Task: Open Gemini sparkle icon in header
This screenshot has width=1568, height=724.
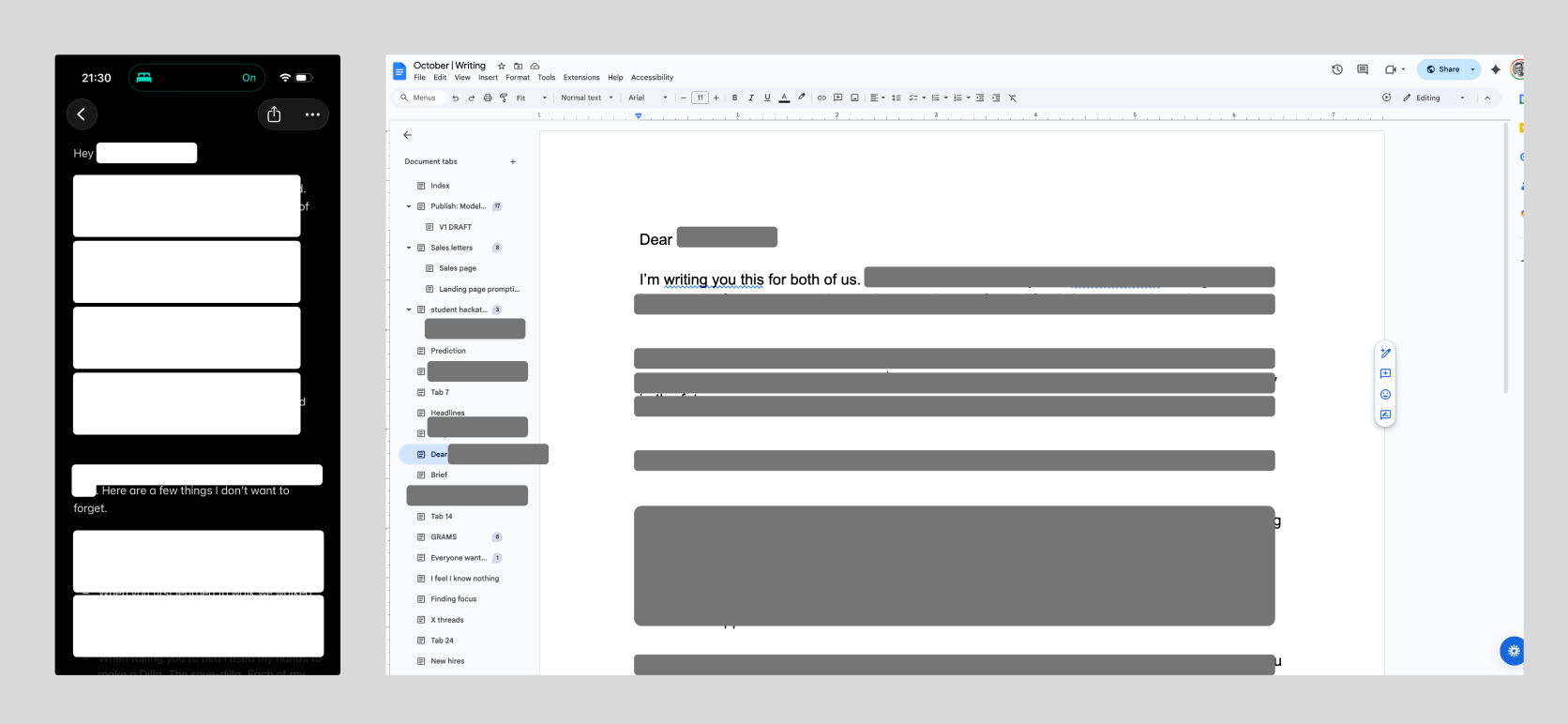Action: click(1495, 69)
